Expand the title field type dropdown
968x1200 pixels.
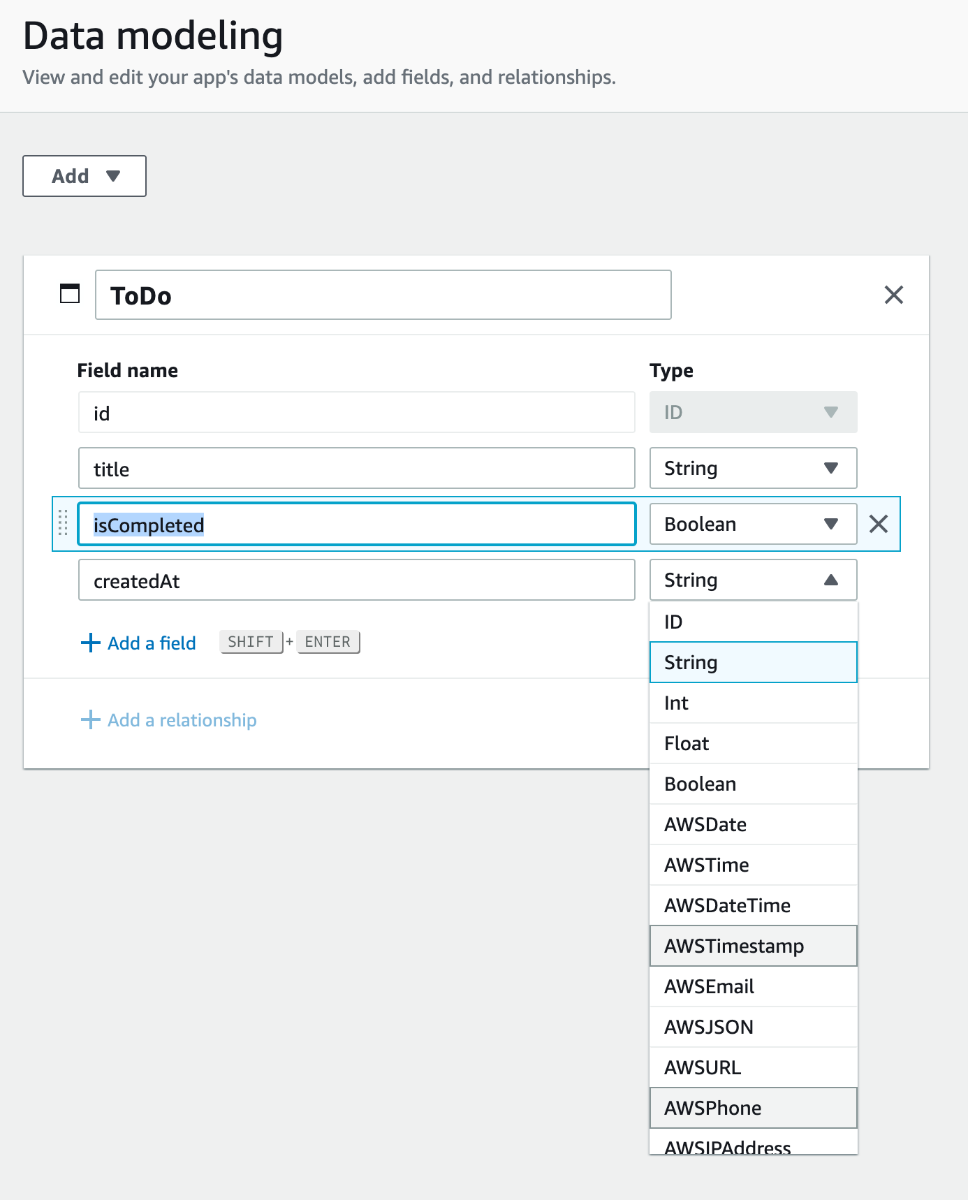pos(753,468)
